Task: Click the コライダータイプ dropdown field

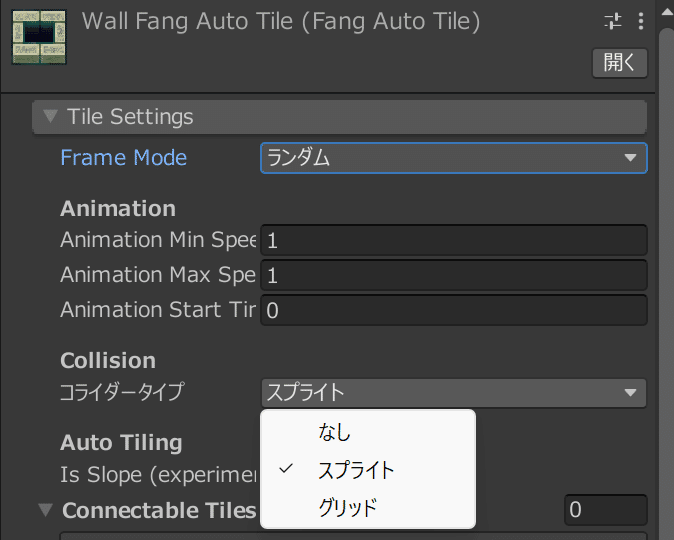Action: (453, 393)
